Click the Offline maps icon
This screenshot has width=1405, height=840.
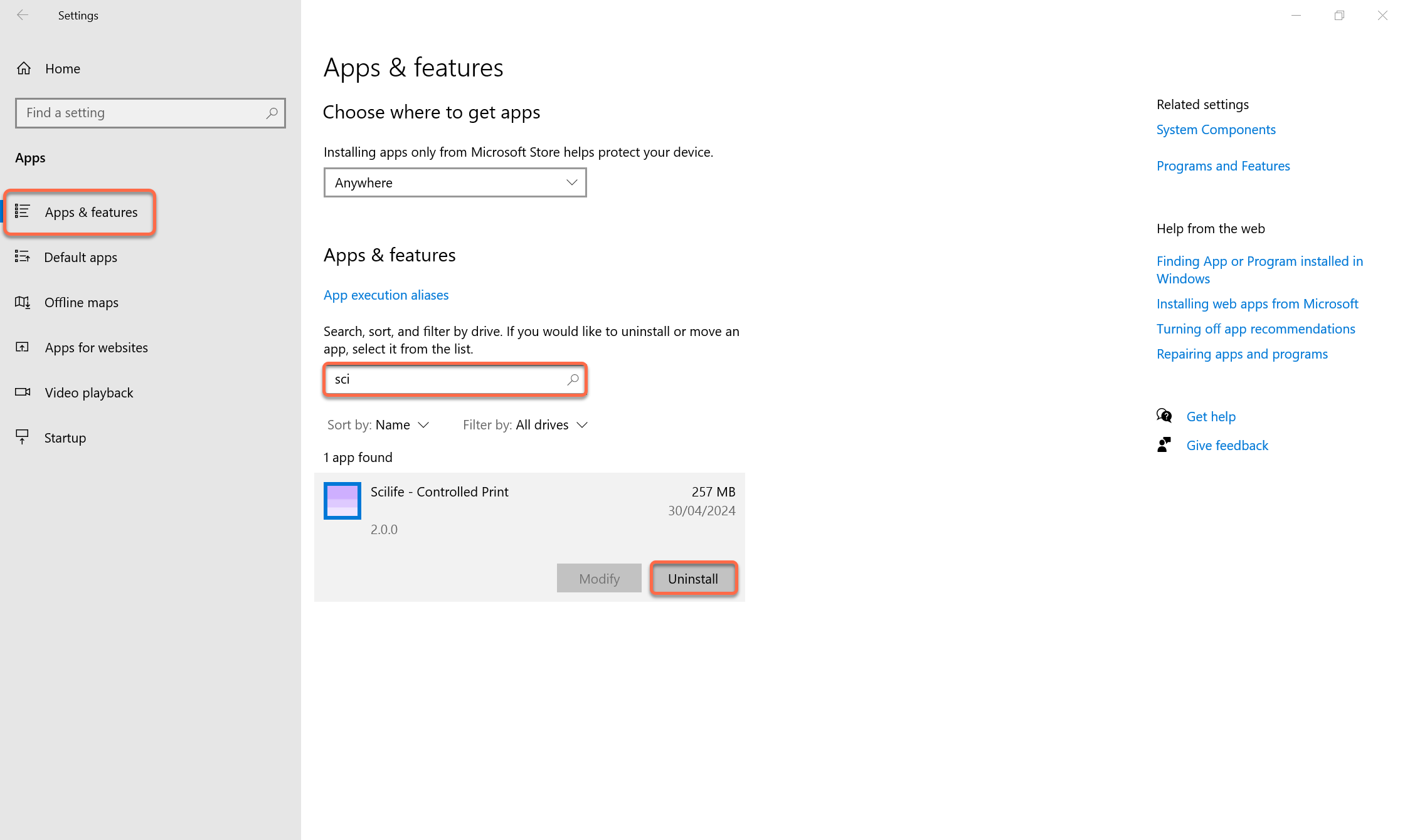23,302
